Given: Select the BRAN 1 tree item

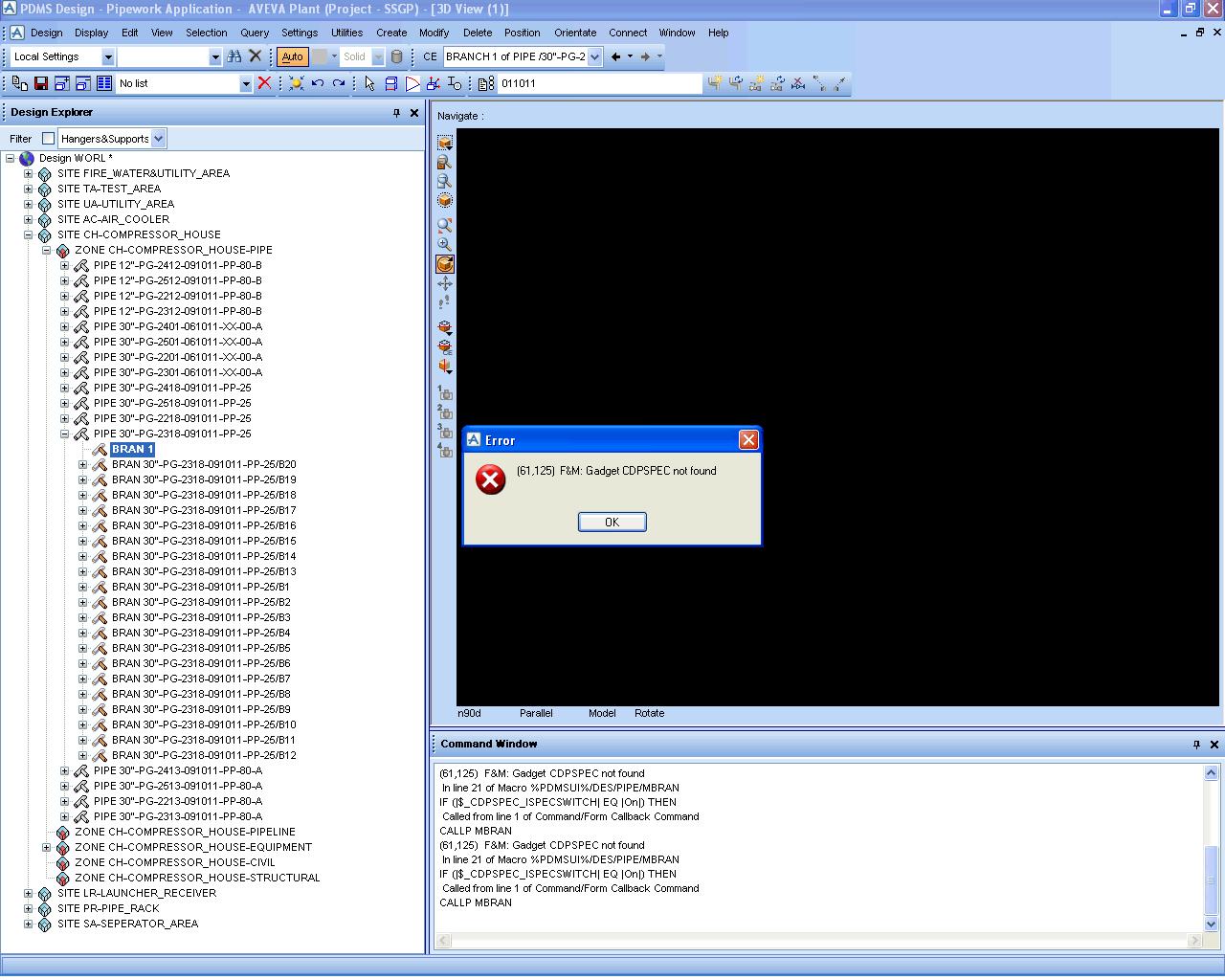Looking at the screenshot, I should point(132,449).
